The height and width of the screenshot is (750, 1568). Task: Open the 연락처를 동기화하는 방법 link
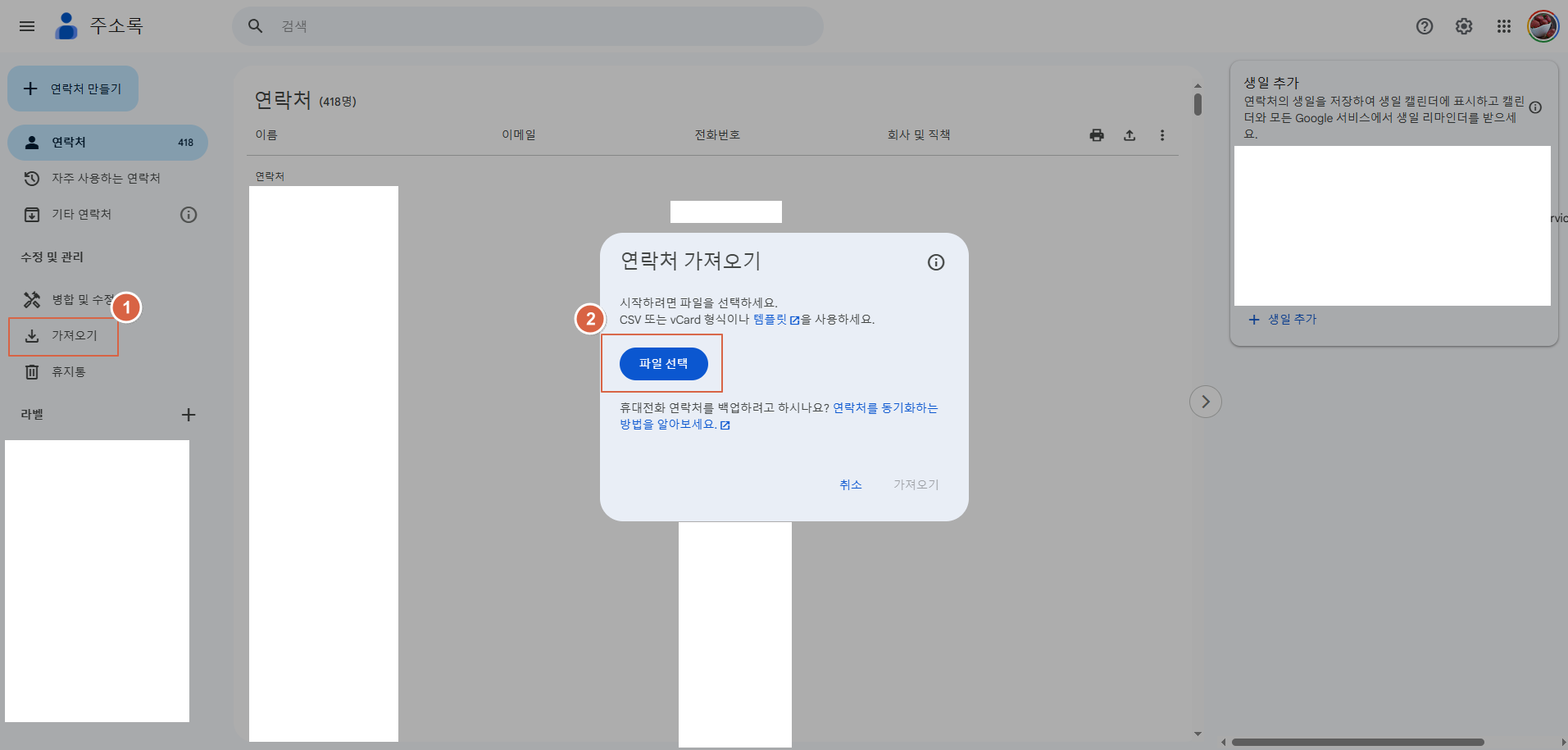[779, 416]
